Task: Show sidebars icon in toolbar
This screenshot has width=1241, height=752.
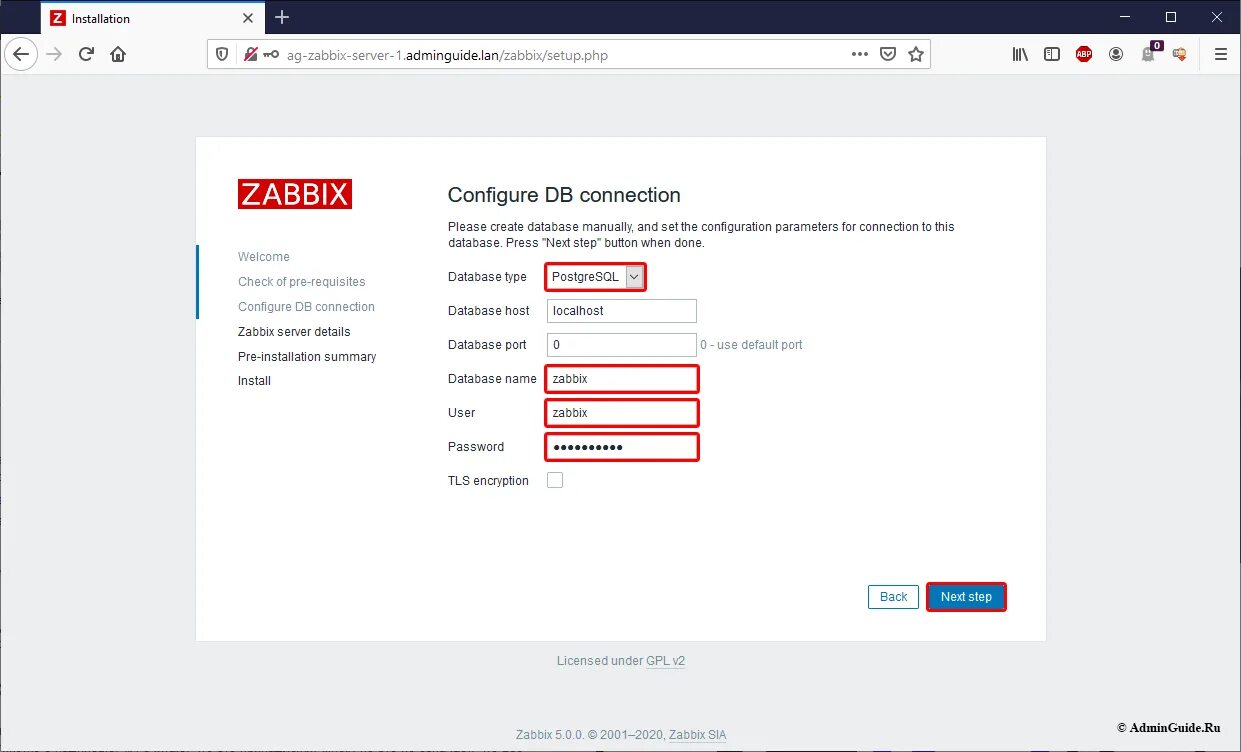Action: point(1052,55)
